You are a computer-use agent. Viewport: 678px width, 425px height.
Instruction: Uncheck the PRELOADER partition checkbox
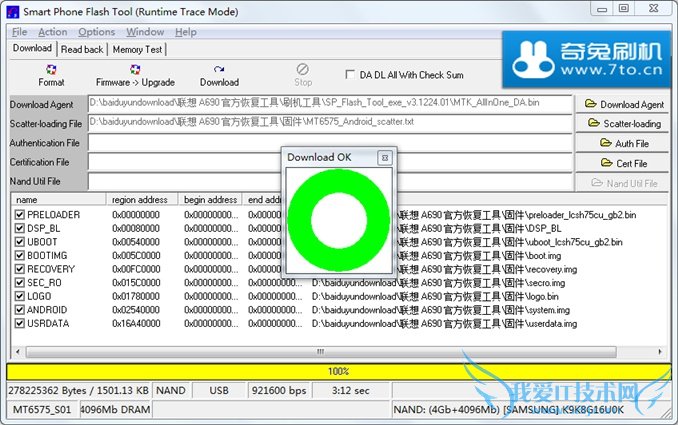pyautogui.click(x=19, y=215)
